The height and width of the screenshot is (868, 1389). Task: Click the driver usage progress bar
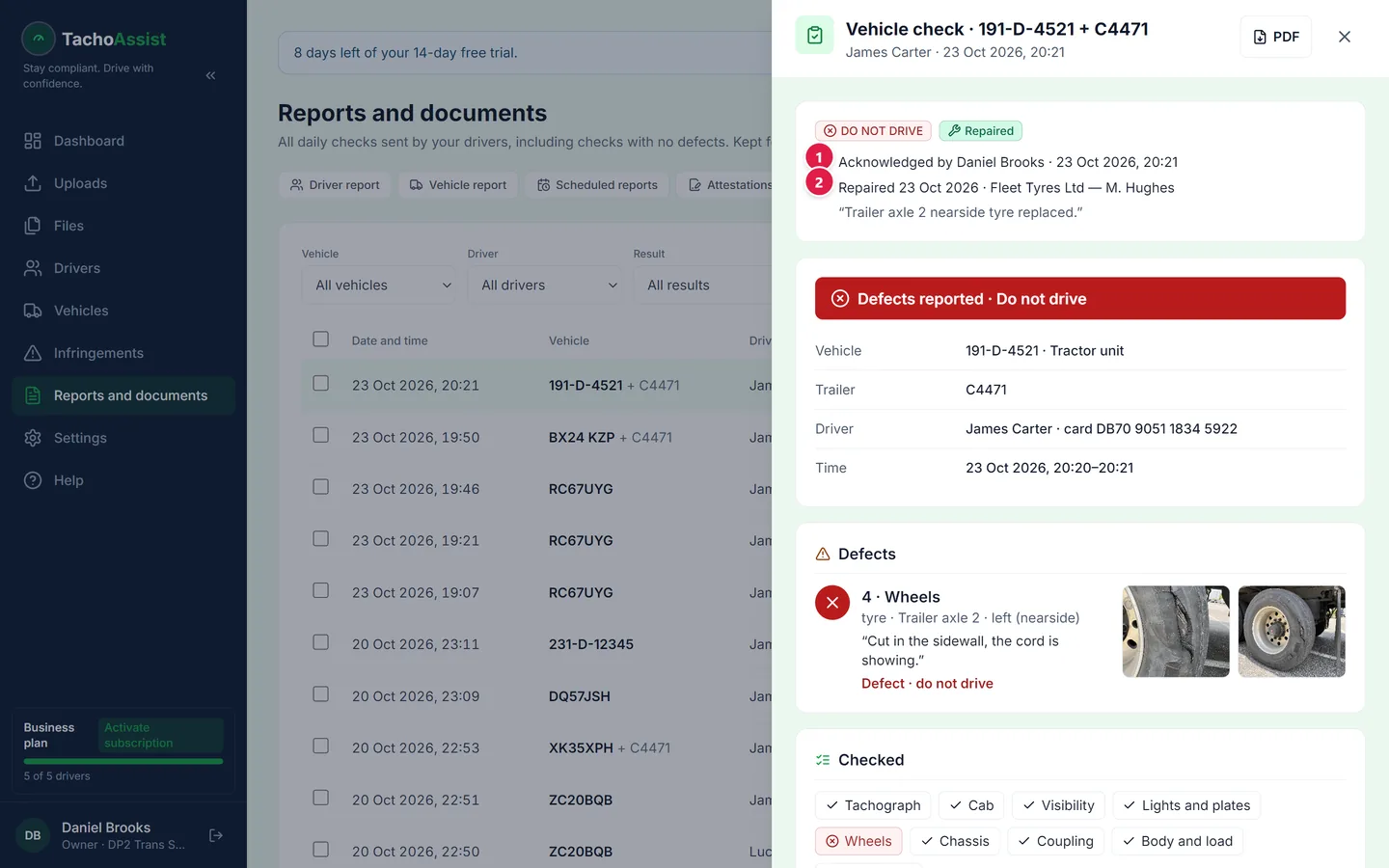coord(123,762)
